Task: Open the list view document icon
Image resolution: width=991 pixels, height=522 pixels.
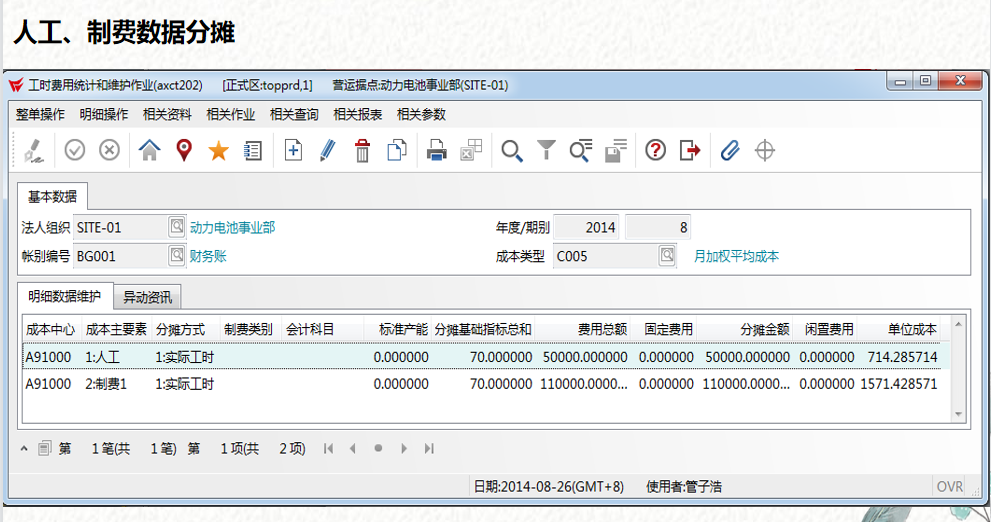Action: pos(253,150)
